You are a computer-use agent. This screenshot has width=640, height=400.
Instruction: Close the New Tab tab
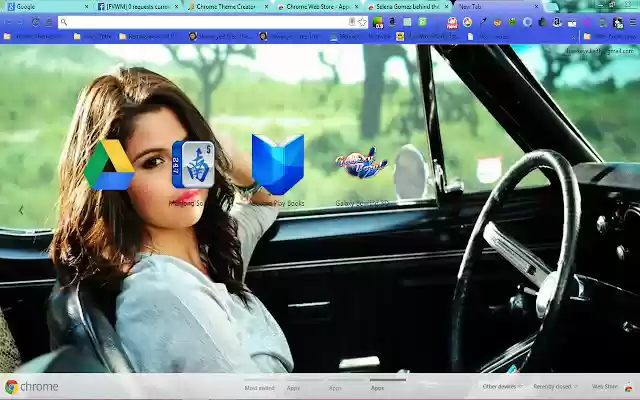(x=536, y=7)
